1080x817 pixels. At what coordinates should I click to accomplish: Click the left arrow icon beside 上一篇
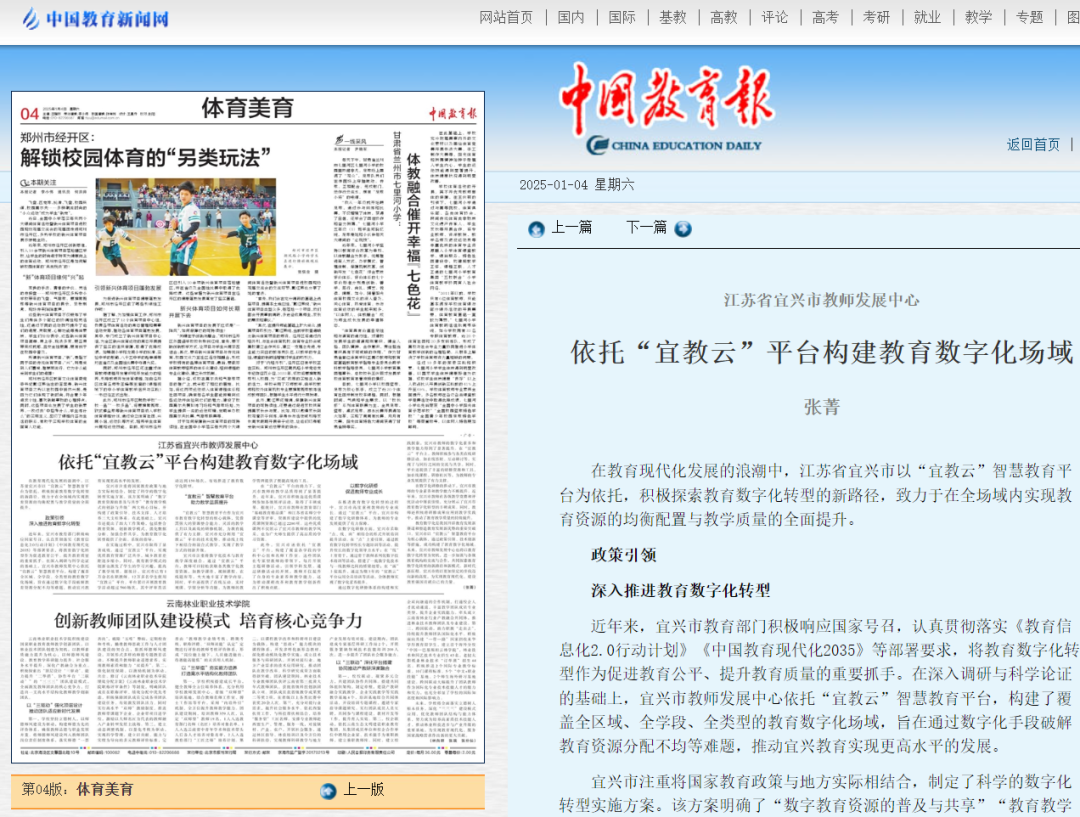pos(536,229)
